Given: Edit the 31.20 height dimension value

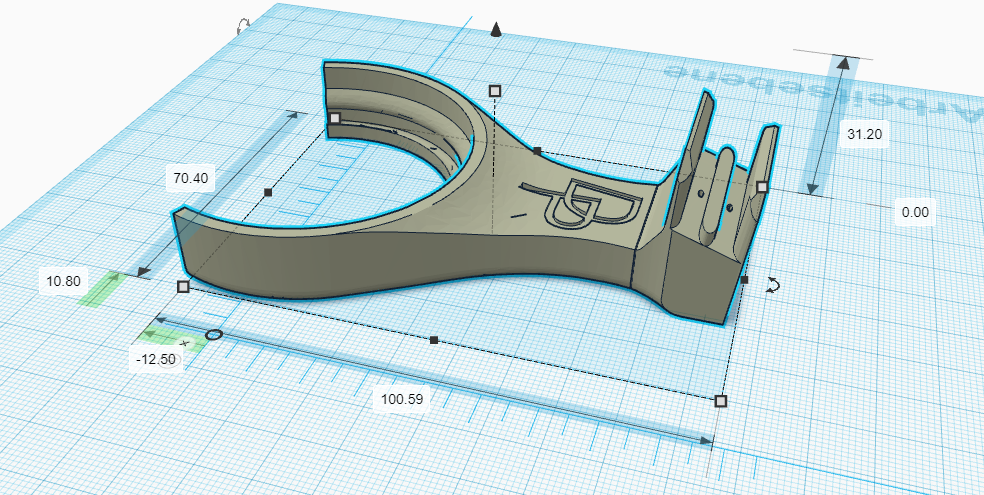Looking at the screenshot, I should (x=864, y=134).
